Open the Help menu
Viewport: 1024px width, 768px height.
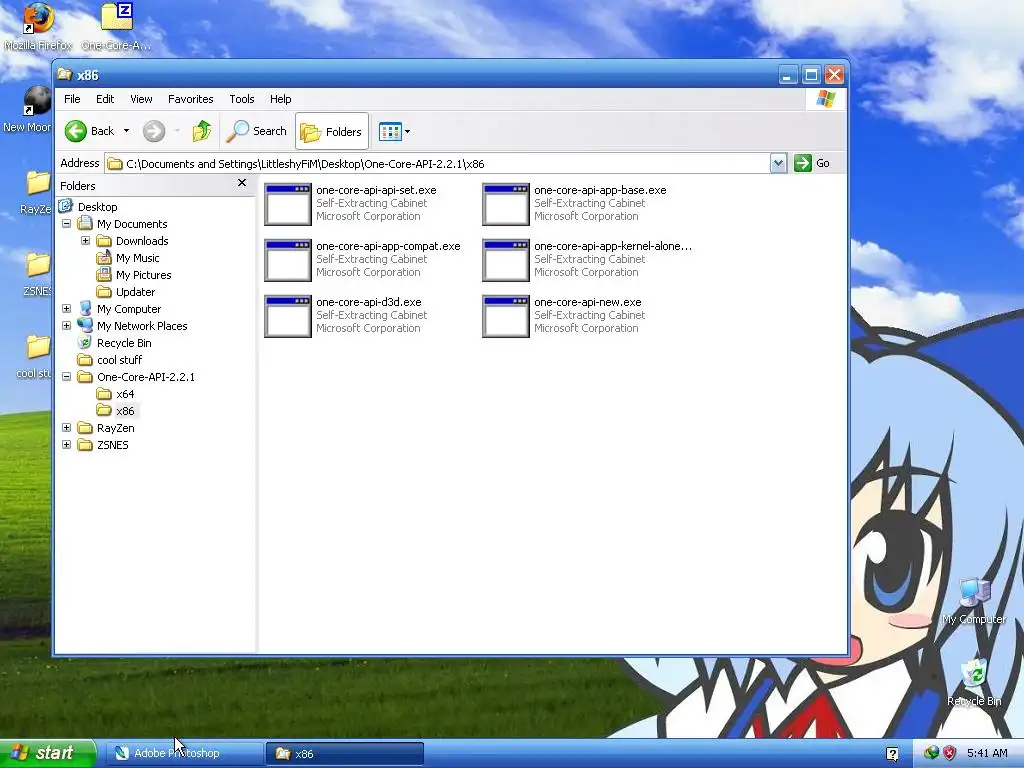click(x=281, y=99)
